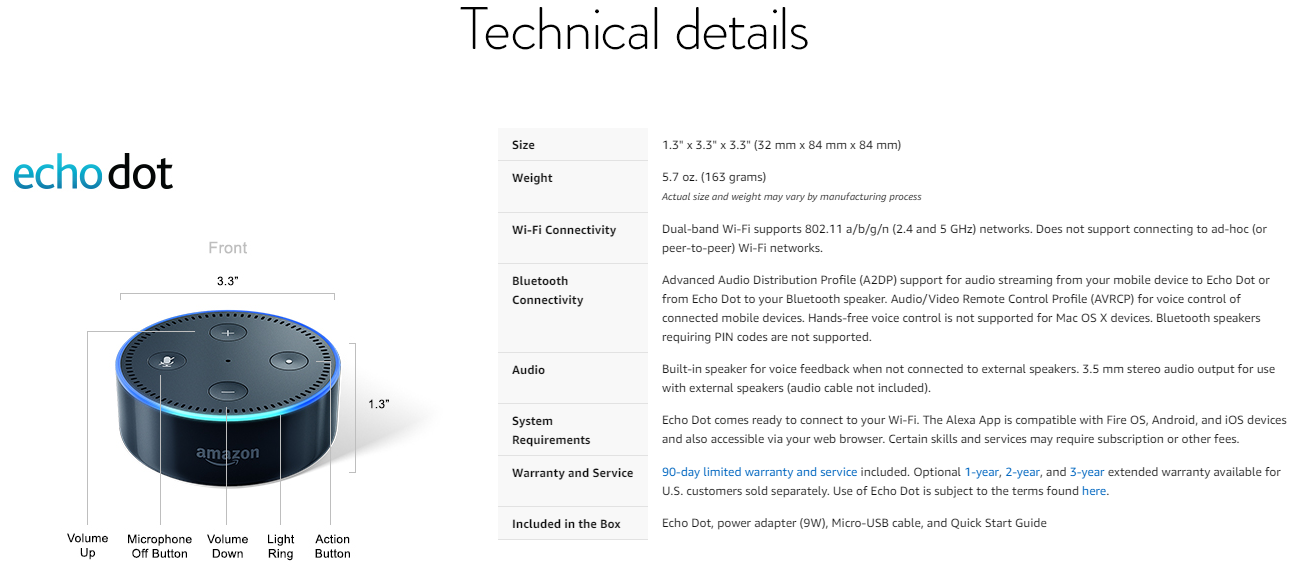Viewport: 1306px width, 575px height.
Task: Click the "Volume Up" caption
Action: pos(87,546)
